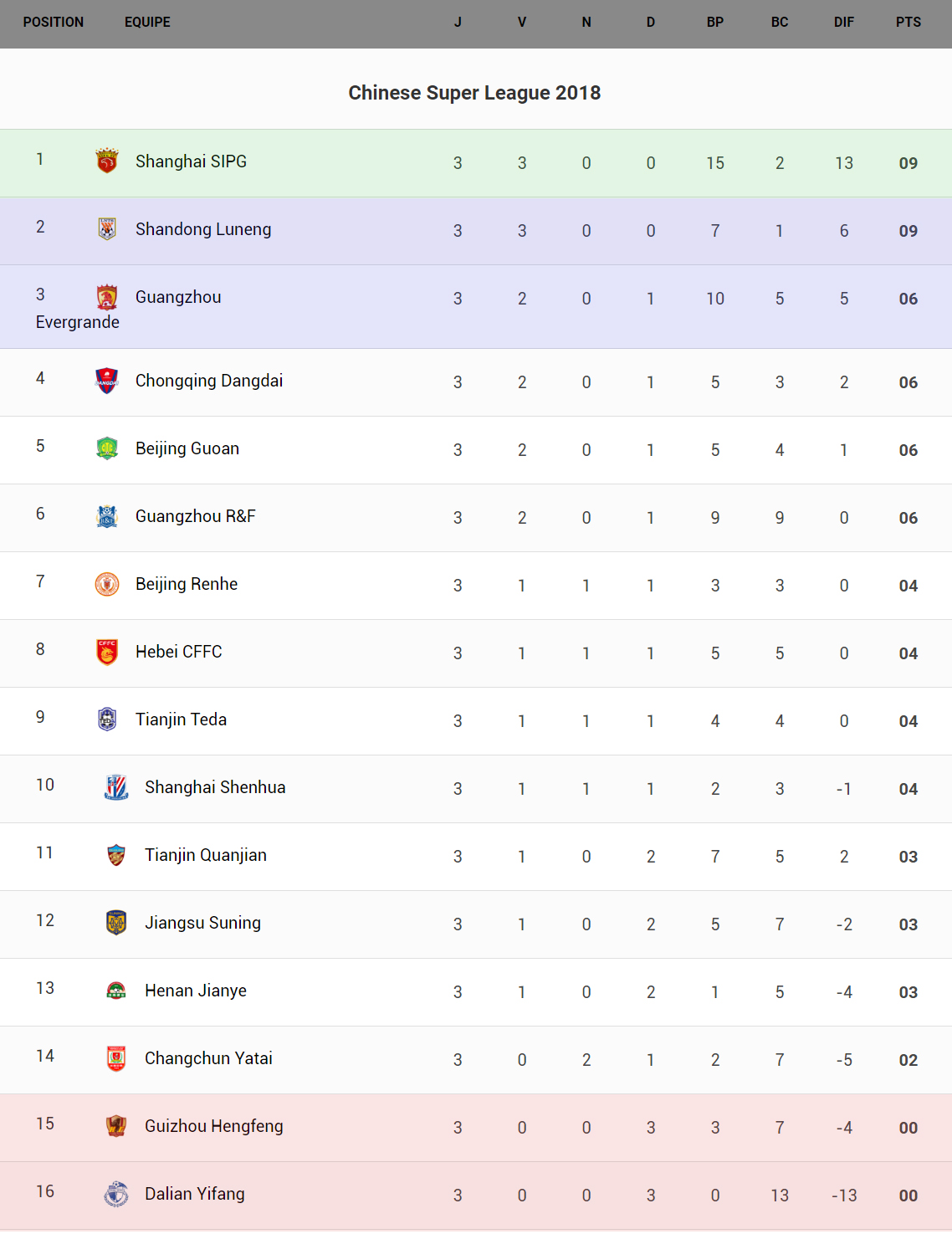The image size is (952, 1234).
Task: Click the Changchun Yatai team name
Action: click(208, 1058)
